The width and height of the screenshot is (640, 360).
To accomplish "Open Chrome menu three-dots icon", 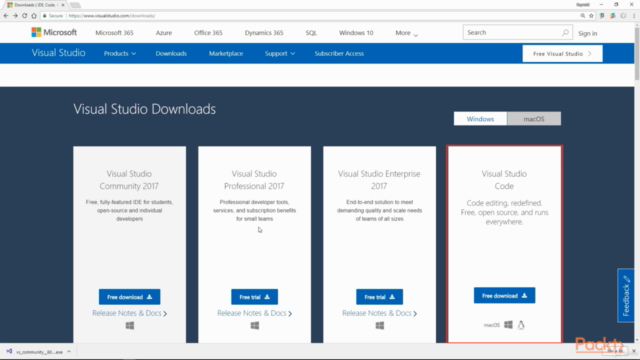I will tap(634, 16).
